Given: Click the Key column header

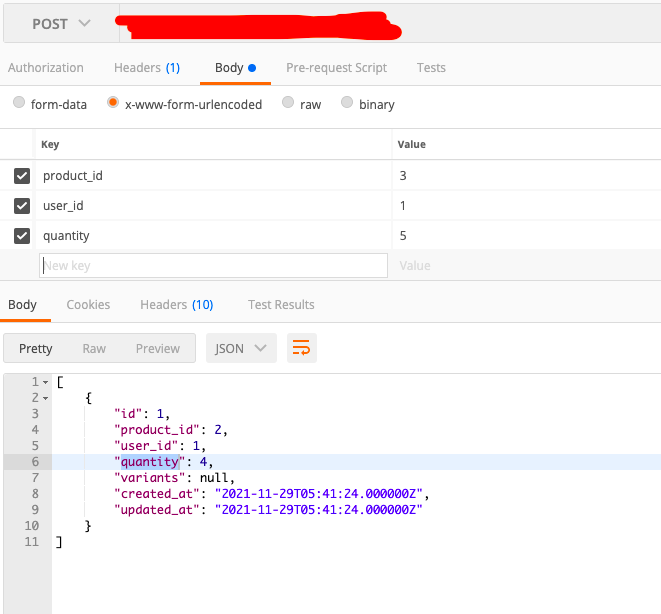Looking at the screenshot, I should pos(50,145).
